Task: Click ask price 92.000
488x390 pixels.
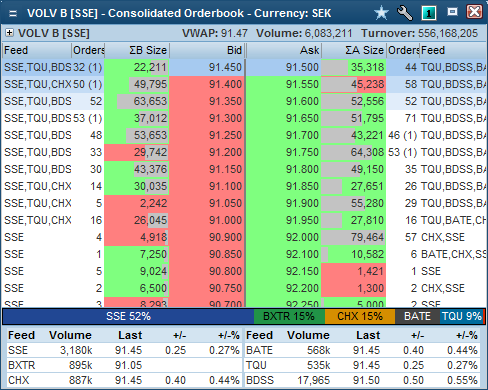Action: 284,237
